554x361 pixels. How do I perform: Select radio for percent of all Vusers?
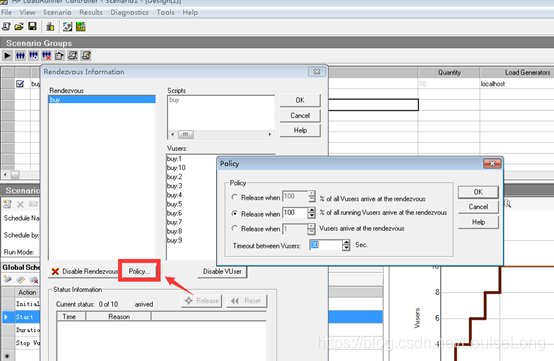234,197
